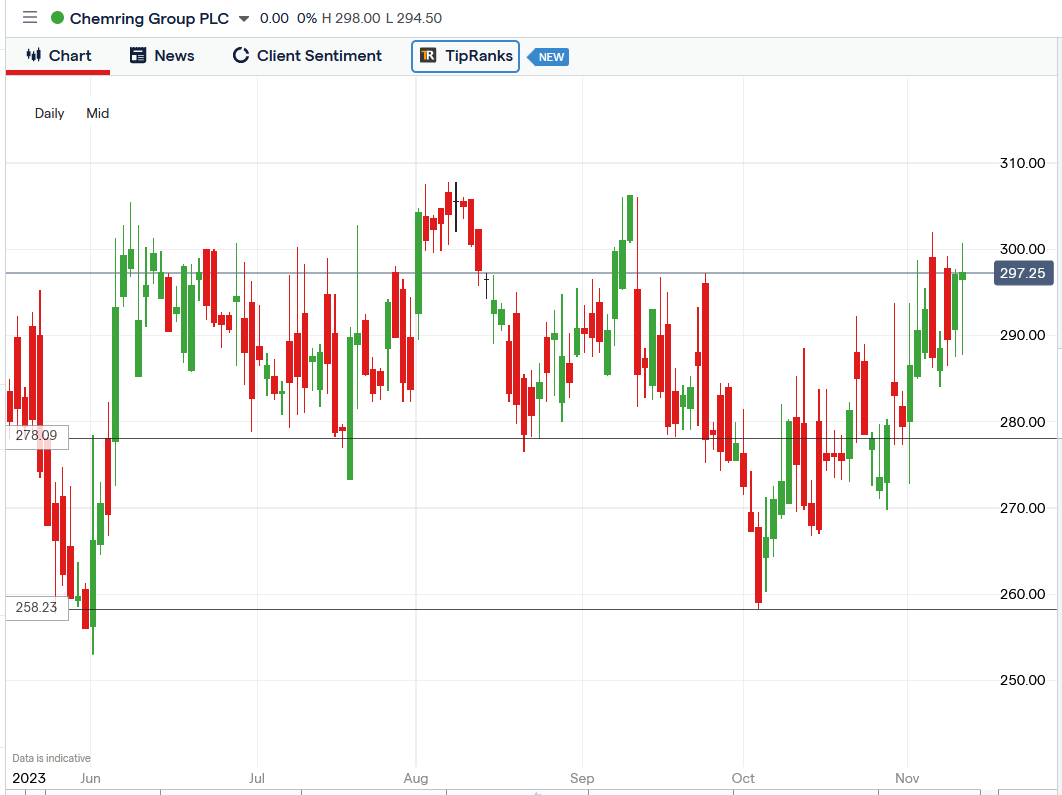
Task: Click the Chemring Group PLC instrument name
Action: click(150, 18)
